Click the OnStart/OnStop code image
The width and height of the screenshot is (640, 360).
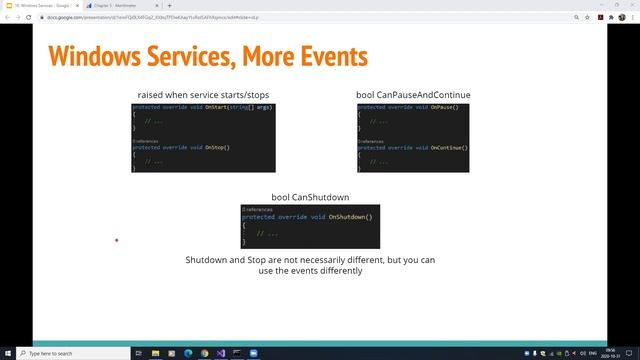tap(203, 138)
